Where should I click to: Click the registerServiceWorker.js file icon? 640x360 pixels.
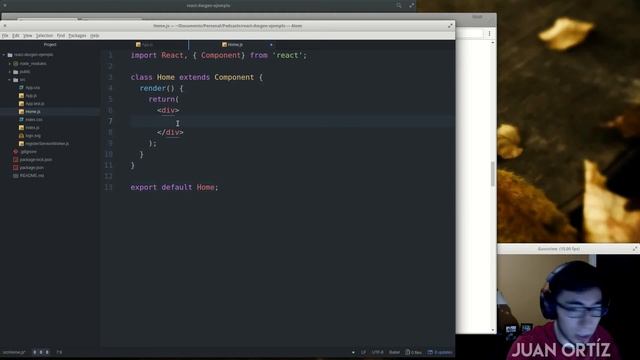[21, 144]
